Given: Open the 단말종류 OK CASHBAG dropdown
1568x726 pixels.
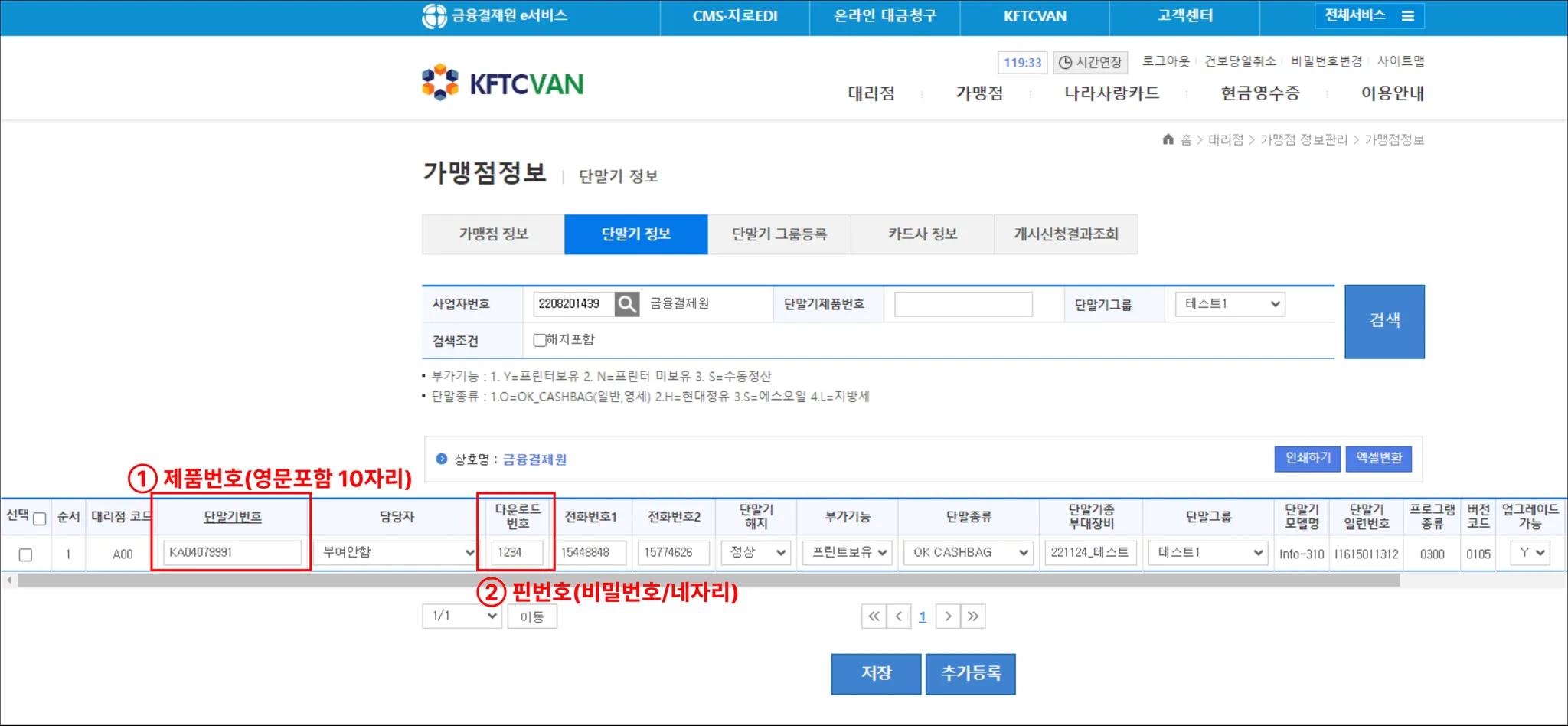Looking at the screenshot, I should 969,552.
